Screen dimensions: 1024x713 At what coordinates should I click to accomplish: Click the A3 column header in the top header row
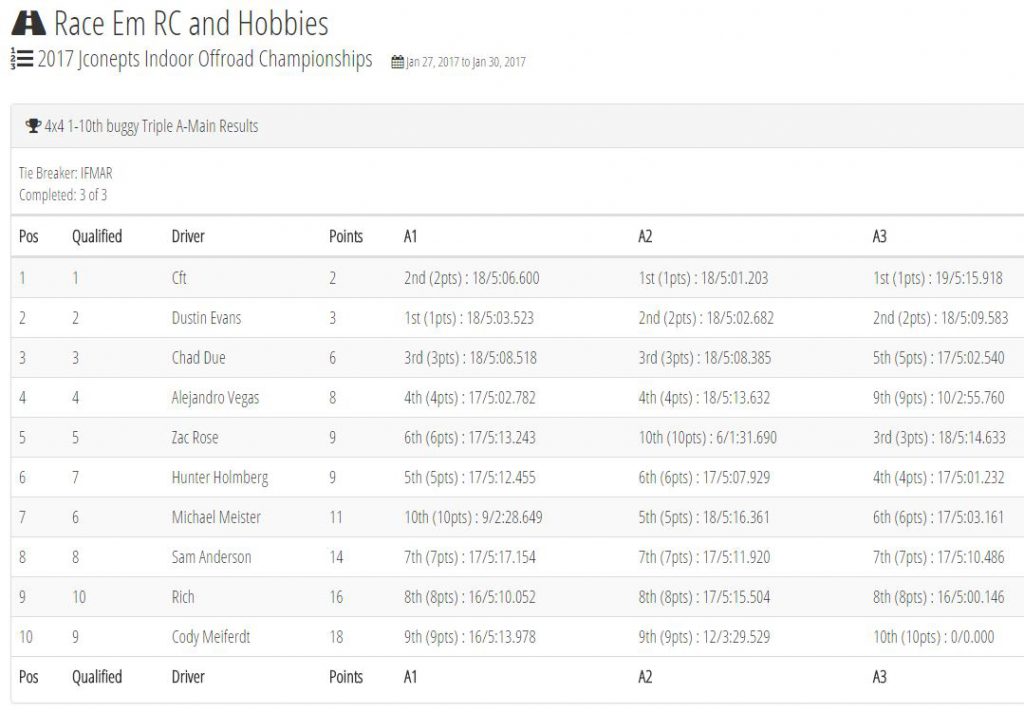tap(880, 236)
